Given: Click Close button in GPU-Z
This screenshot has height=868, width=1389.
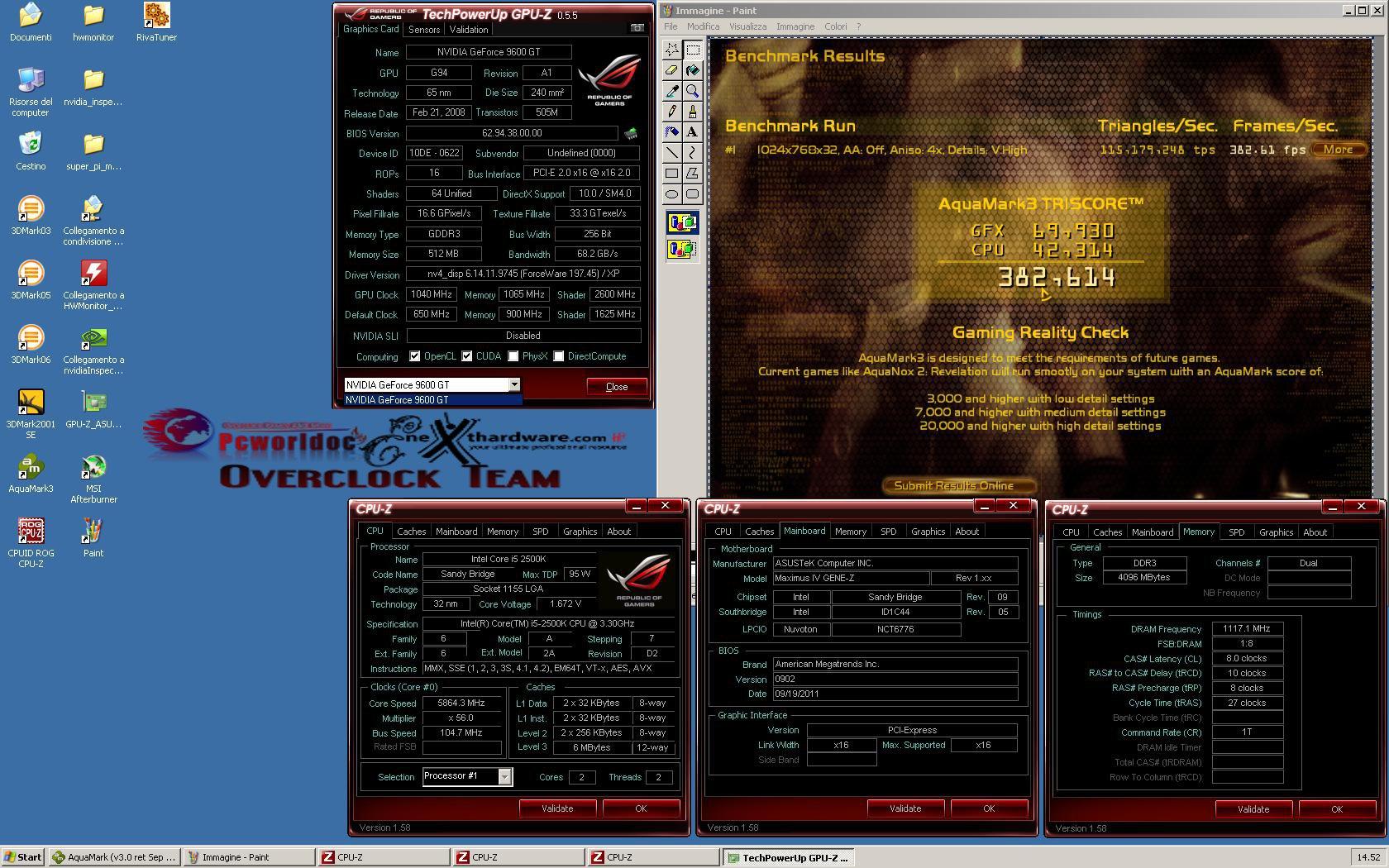Looking at the screenshot, I should point(617,387).
